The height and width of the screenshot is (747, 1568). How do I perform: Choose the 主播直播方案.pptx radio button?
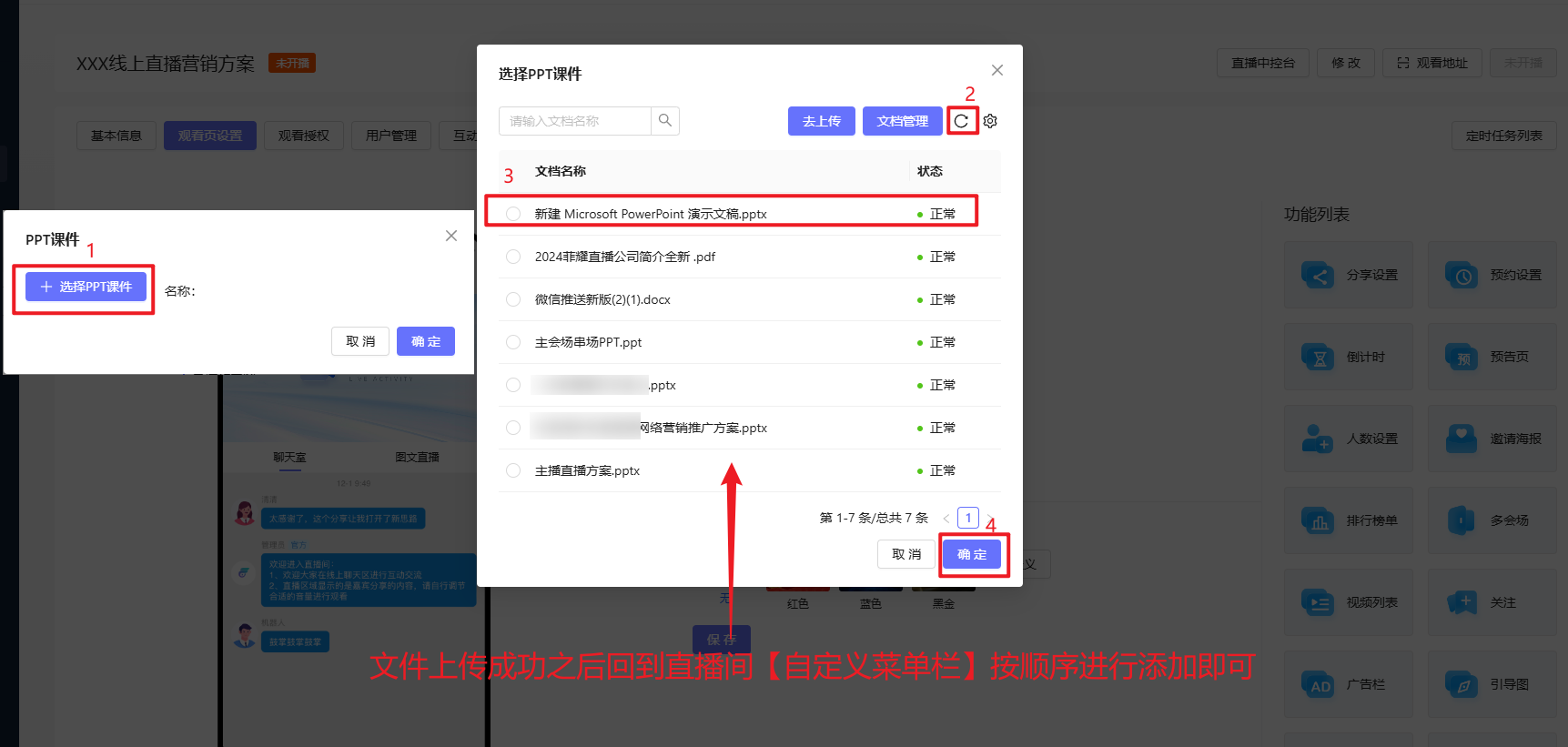click(513, 470)
